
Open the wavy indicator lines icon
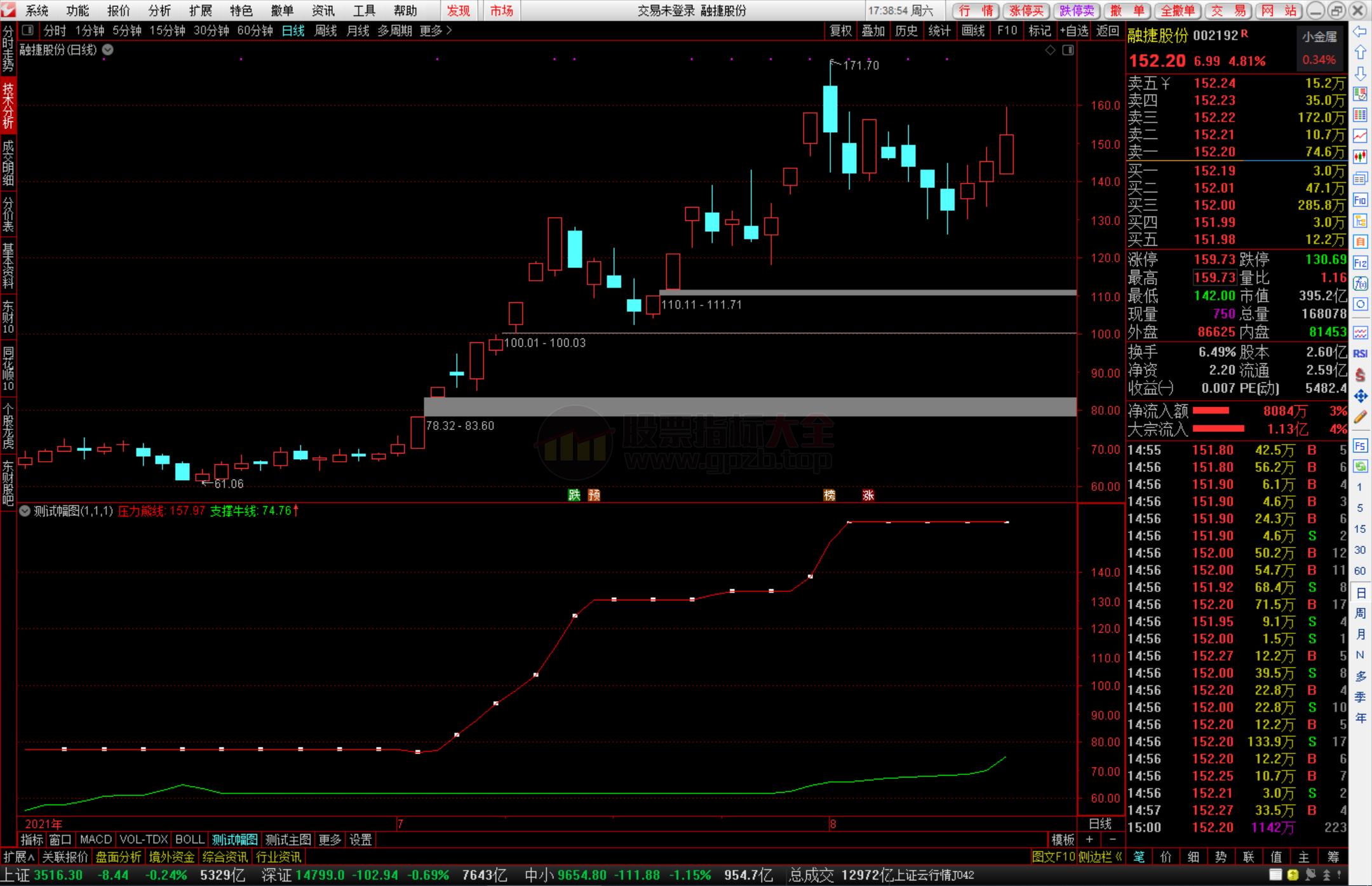point(1360,332)
